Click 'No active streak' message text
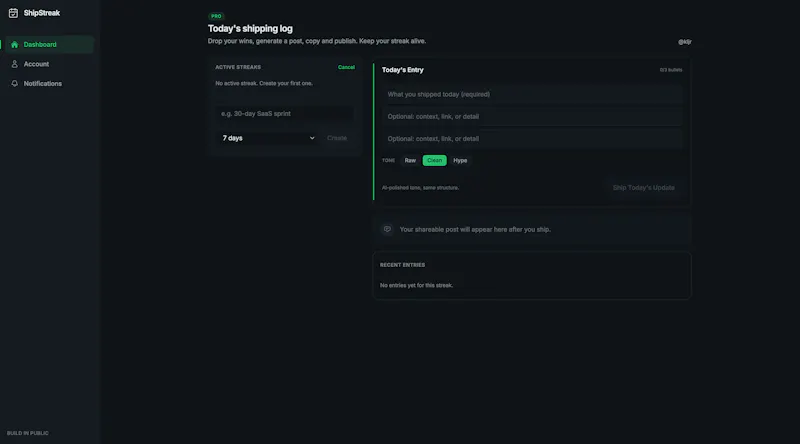 click(x=264, y=83)
